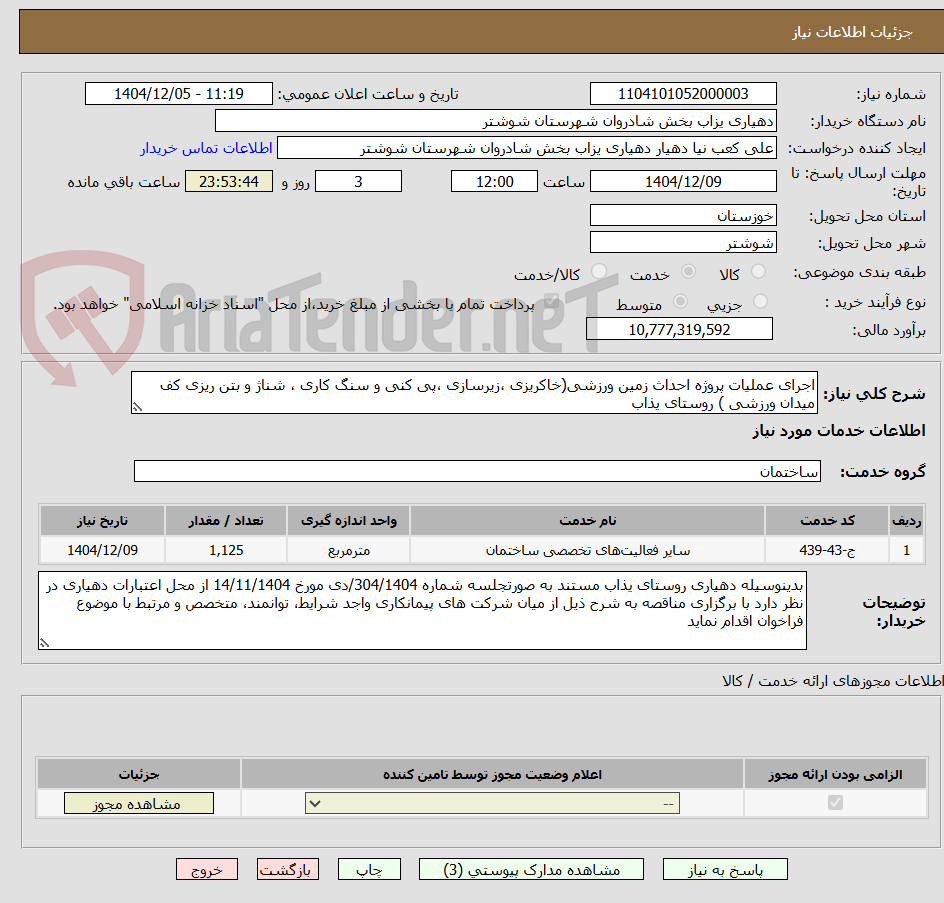Image resolution: width=944 pixels, height=903 pixels.
Task: Click the اطلاعات خدمات مورد نیاز heading
Action: 839,430
